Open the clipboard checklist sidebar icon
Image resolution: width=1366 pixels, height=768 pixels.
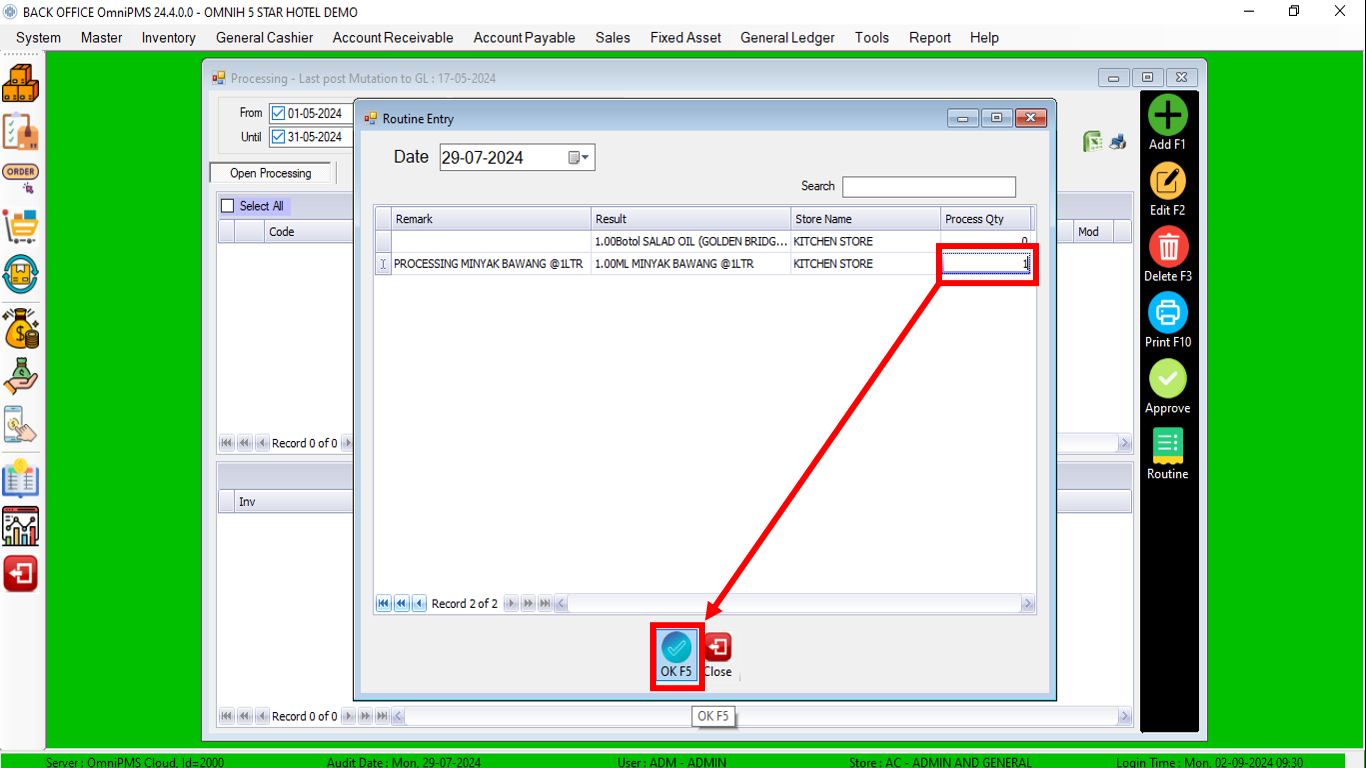pos(20,131)
